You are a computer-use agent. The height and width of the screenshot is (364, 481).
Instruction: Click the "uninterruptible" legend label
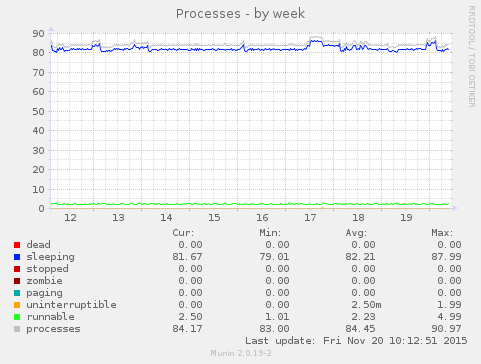click(x=72, y=305)
